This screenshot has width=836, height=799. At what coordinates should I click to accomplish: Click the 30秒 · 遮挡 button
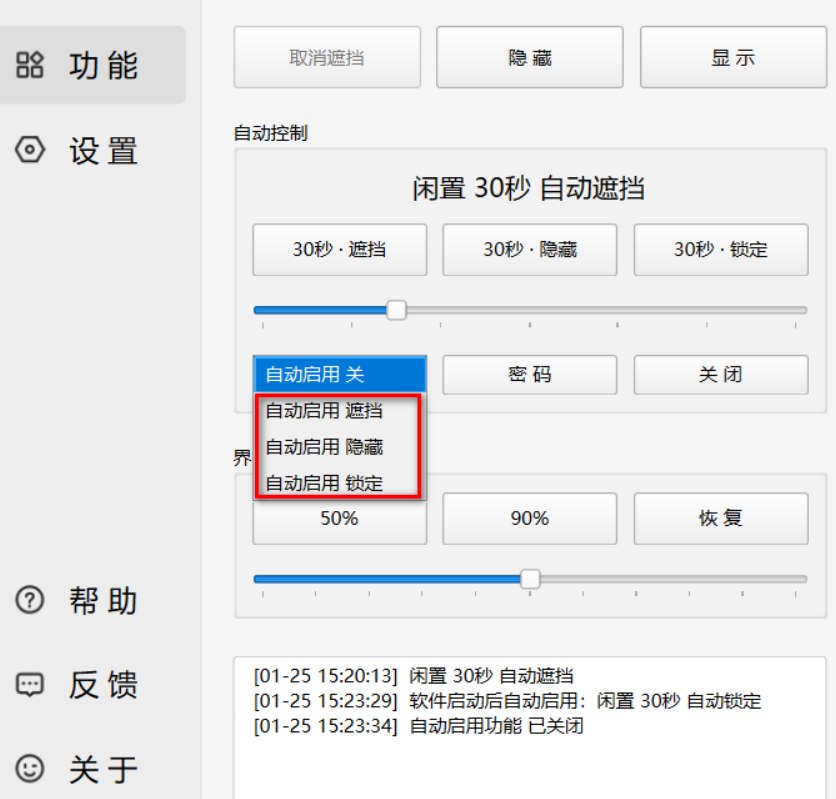click(339, 249)
